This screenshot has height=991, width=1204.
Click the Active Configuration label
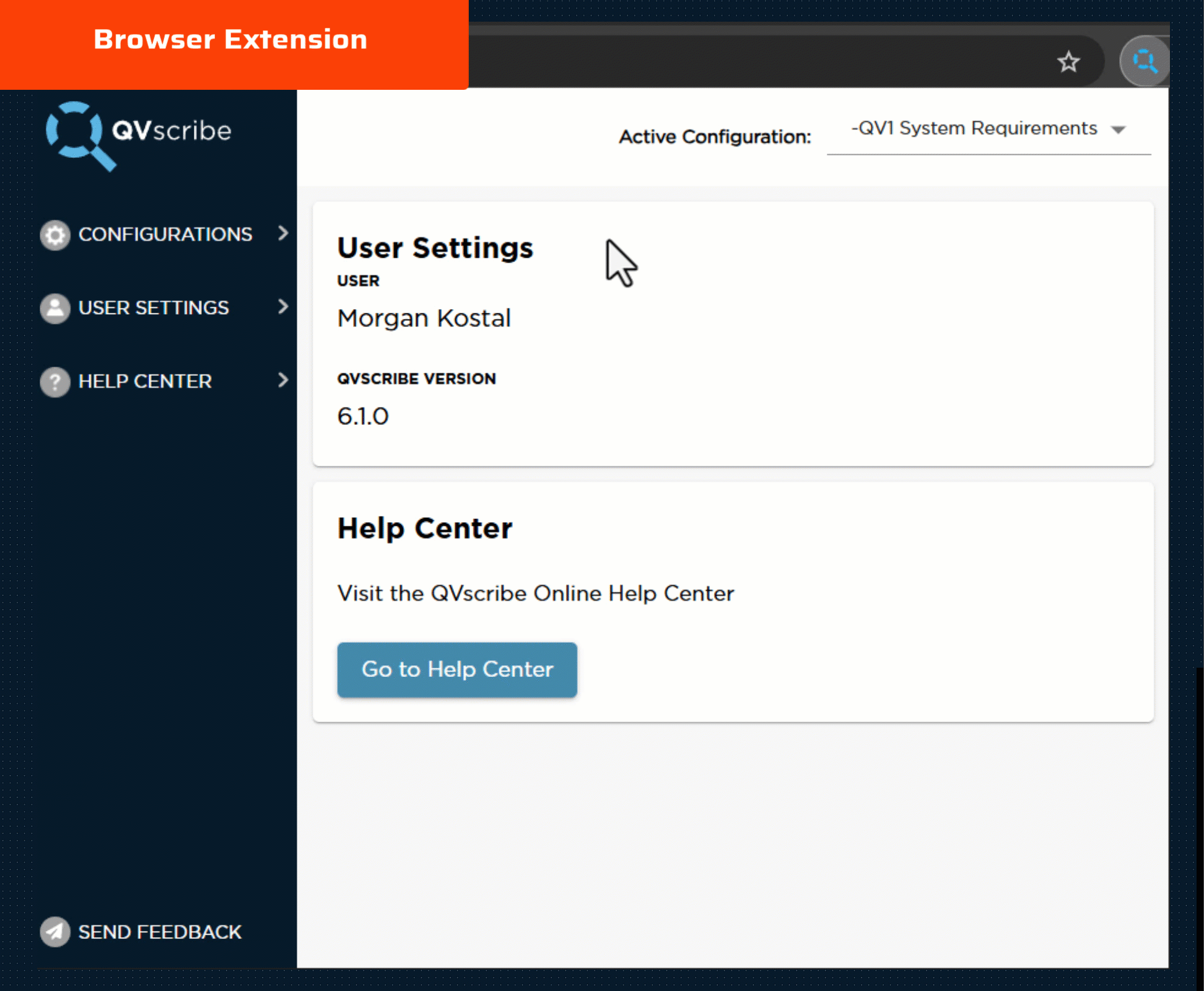point(715,137)
